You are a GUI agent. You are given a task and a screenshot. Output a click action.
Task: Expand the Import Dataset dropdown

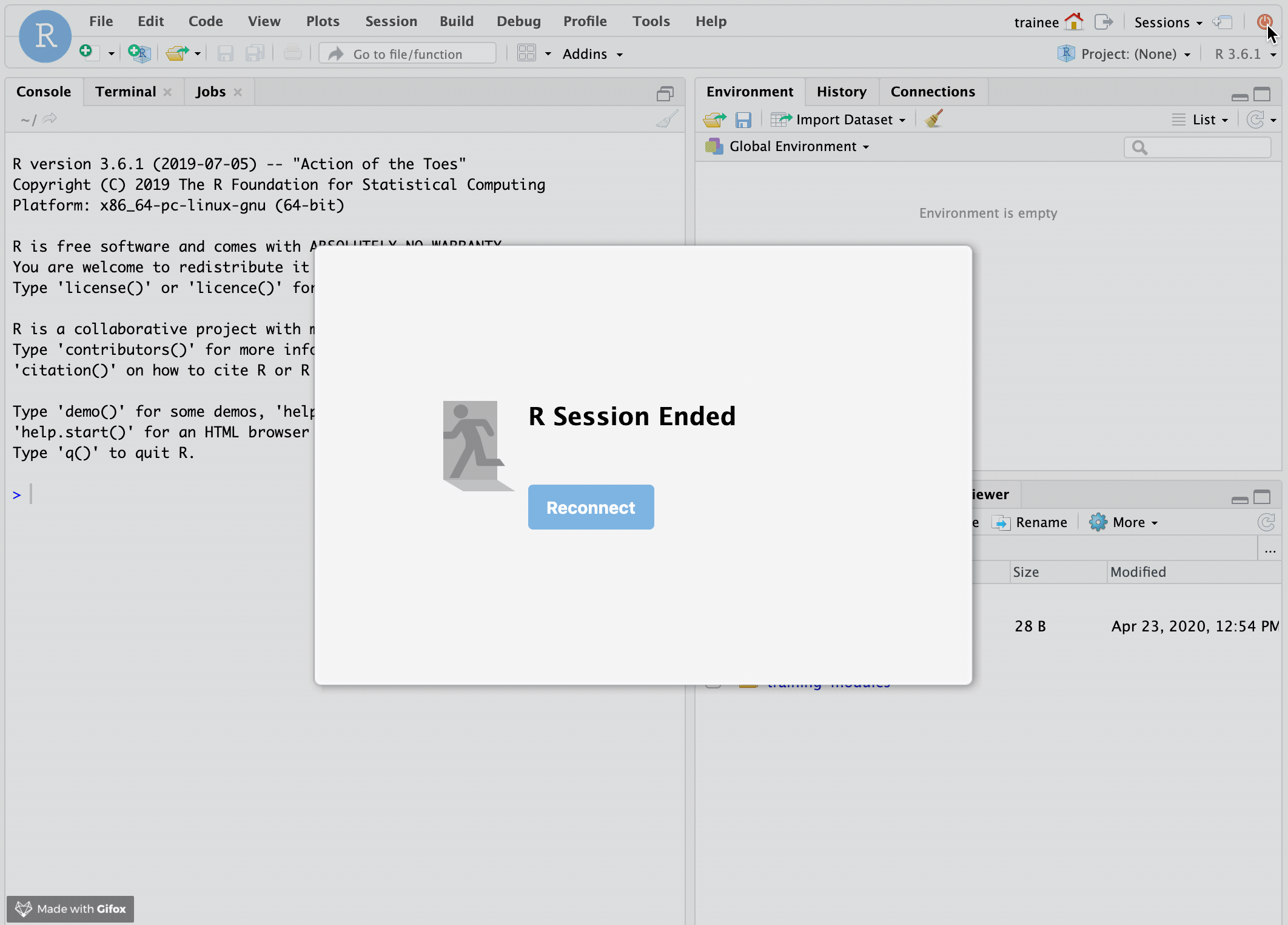(x=850, y=119)
